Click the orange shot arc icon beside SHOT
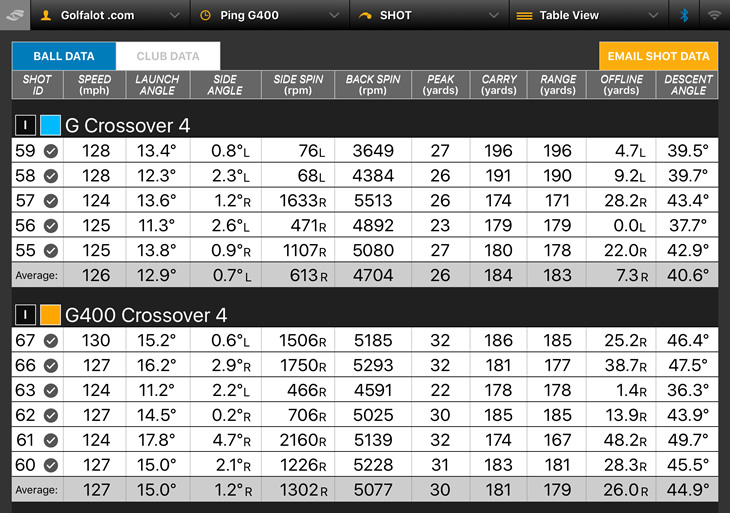This screenshot has height=513, width=730. pos(365,15)
